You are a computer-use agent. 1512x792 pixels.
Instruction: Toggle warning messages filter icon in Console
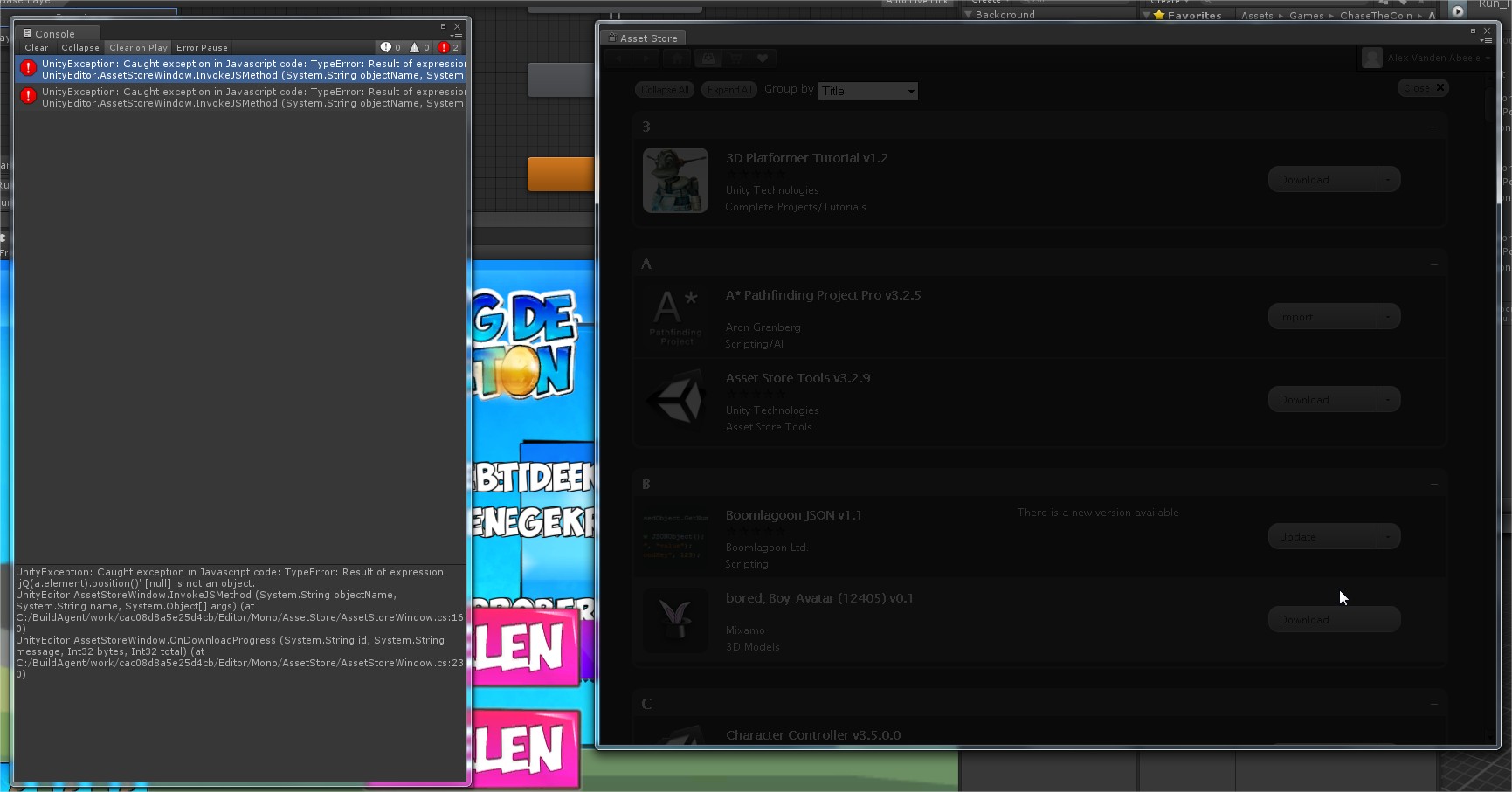(x=420, y=47)
